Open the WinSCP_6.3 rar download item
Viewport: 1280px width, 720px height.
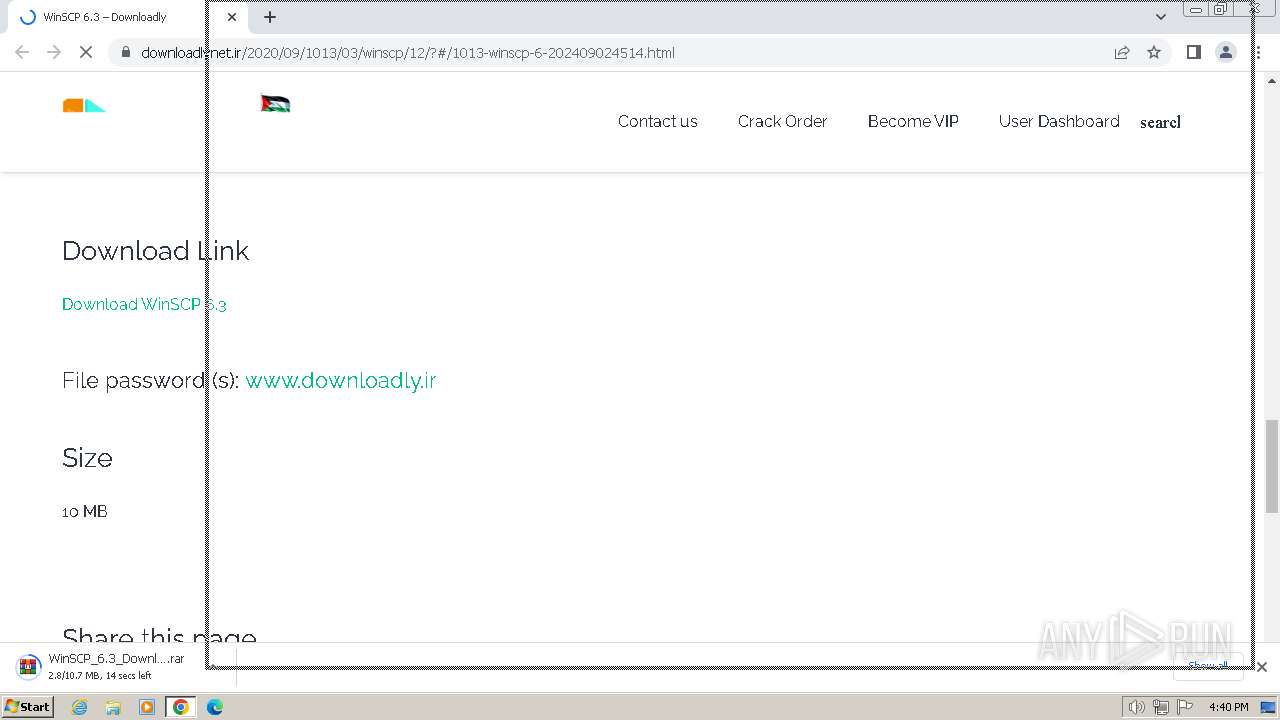(x=116, y=667)
